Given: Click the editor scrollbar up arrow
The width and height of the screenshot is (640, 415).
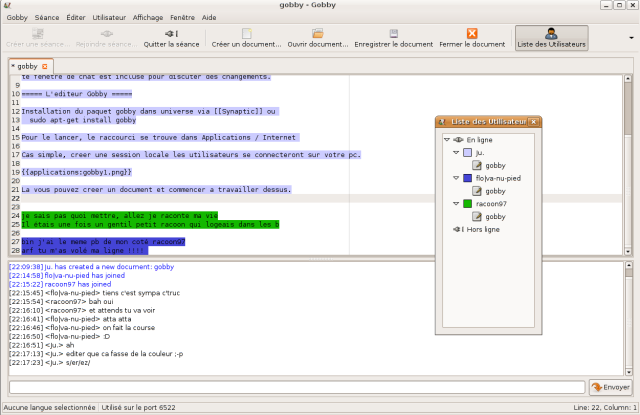Looking at the screenshot, I should 628,78.
